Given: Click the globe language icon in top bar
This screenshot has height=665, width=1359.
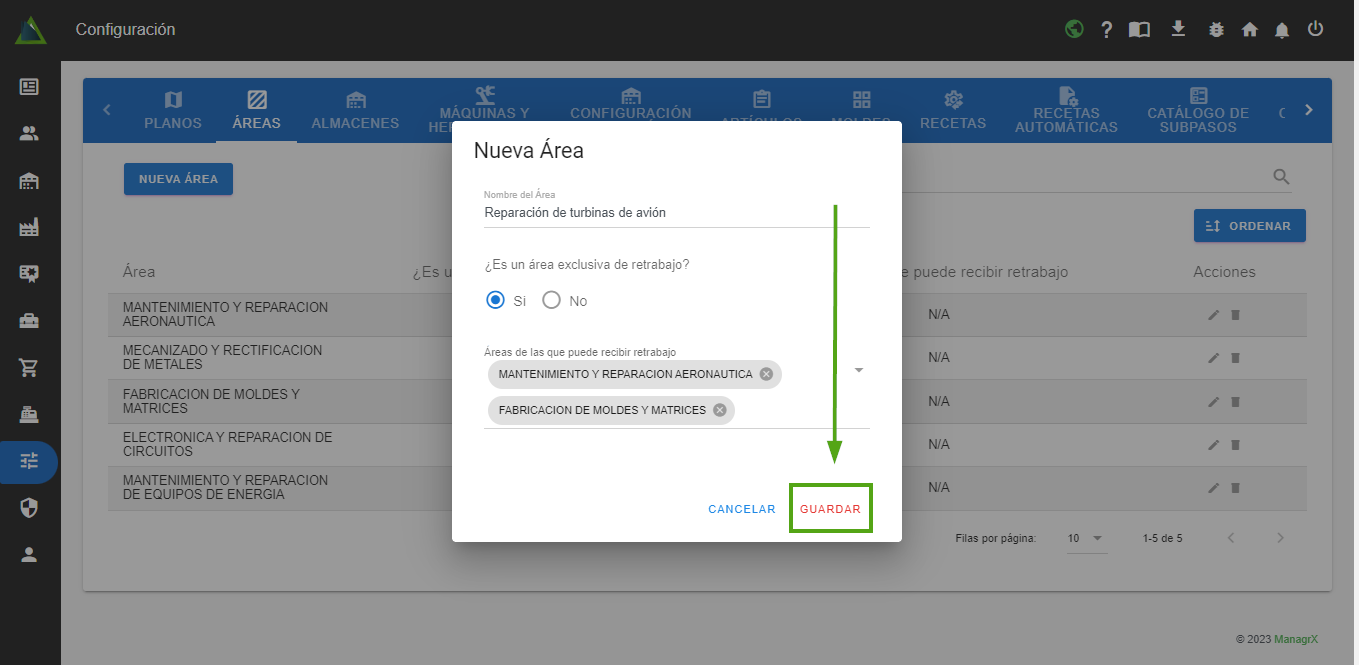Looking at the screenshot, I should [x=1074, y=29].
